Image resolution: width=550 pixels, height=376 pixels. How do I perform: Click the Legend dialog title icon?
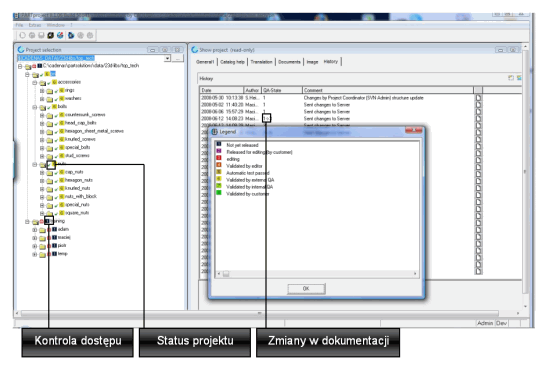215,132
